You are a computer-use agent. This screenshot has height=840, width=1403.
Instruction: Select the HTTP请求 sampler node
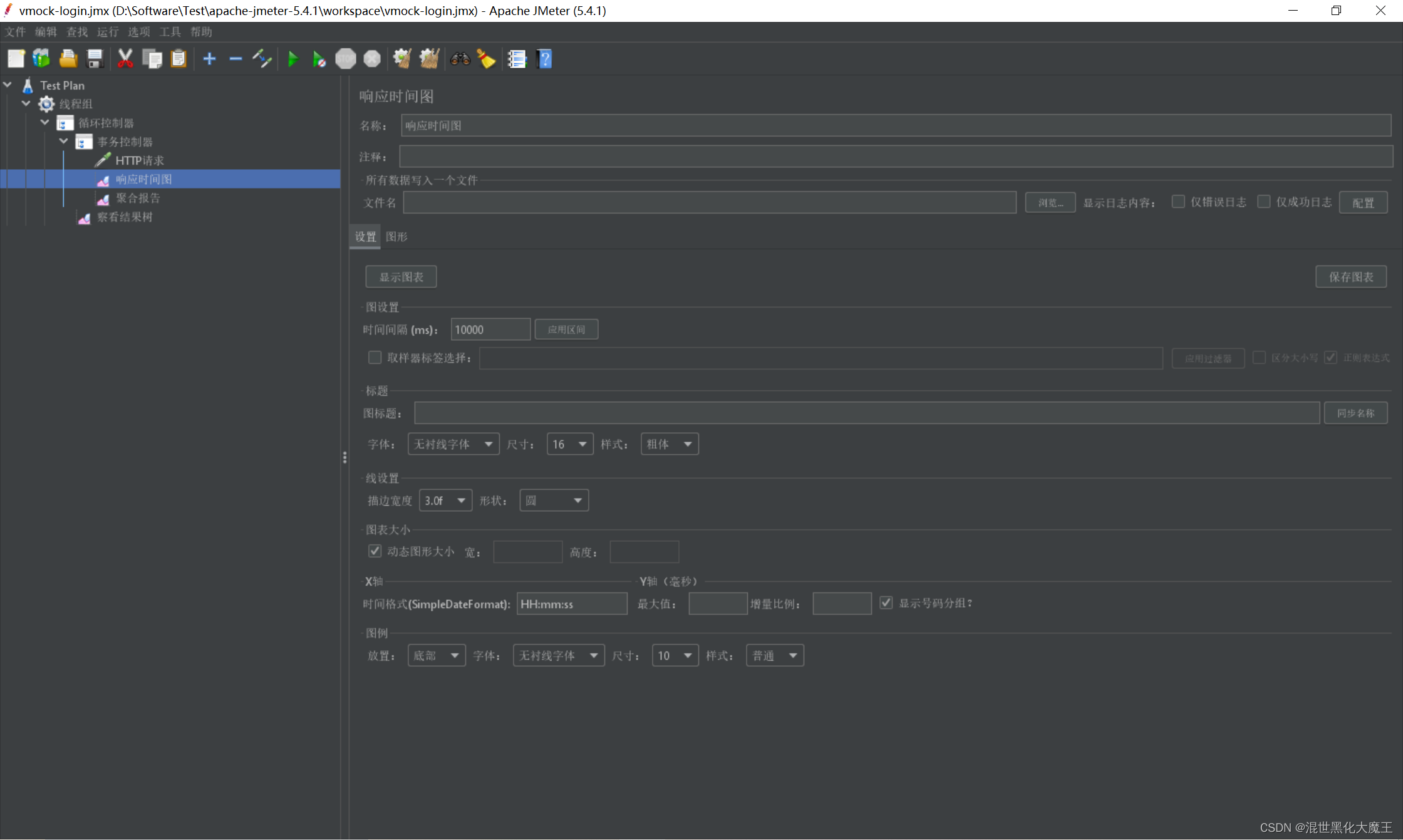(x=140, y=160)
